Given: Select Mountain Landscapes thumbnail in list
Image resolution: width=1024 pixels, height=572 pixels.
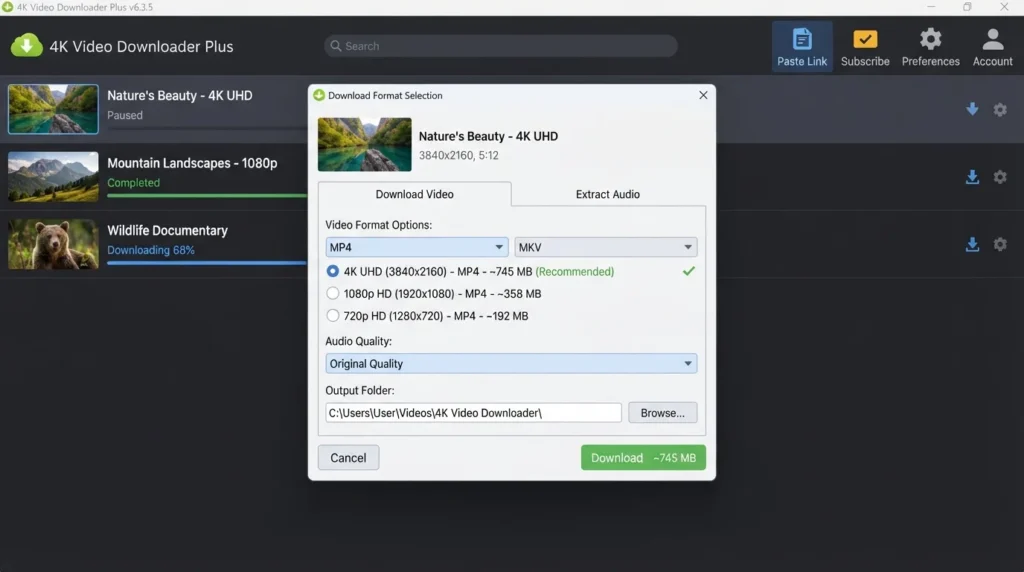Looking at the screenshot, I should pyautogui.click(x=53, y=177).
